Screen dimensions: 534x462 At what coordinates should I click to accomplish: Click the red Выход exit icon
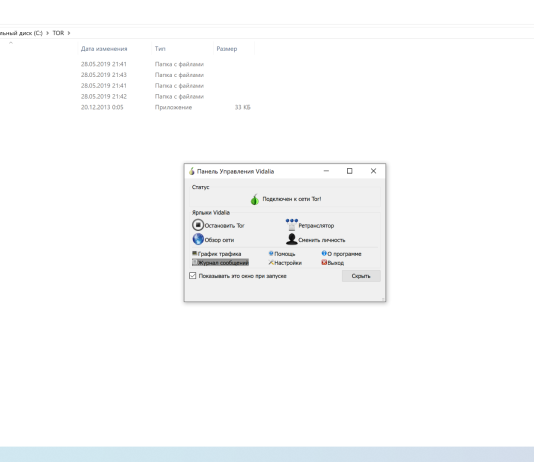point(324,262)
